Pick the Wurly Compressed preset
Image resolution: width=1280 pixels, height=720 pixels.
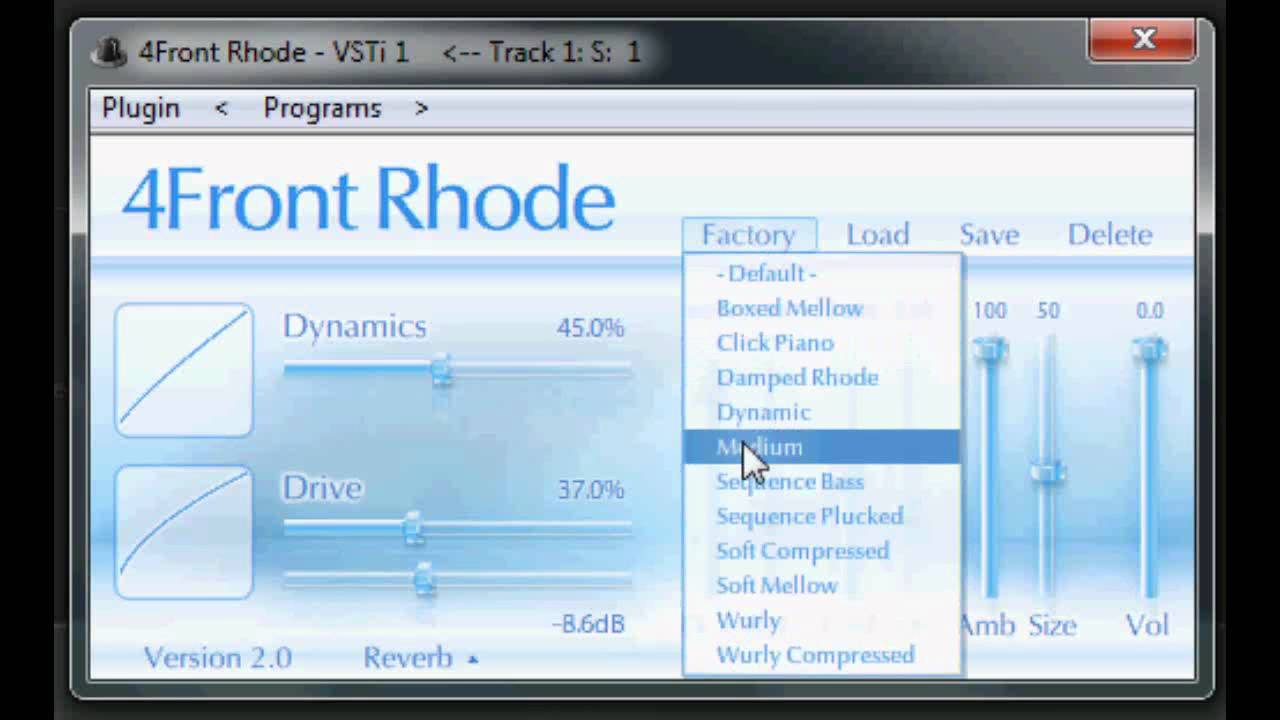[822, 655]
